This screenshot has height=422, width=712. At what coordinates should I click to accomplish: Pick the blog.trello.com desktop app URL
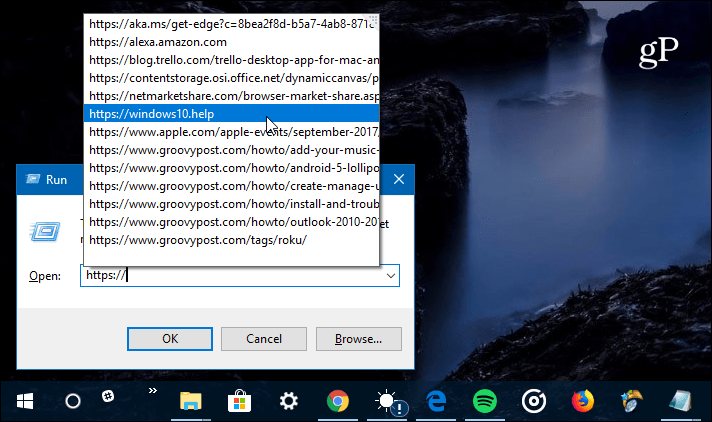[231, 60]
